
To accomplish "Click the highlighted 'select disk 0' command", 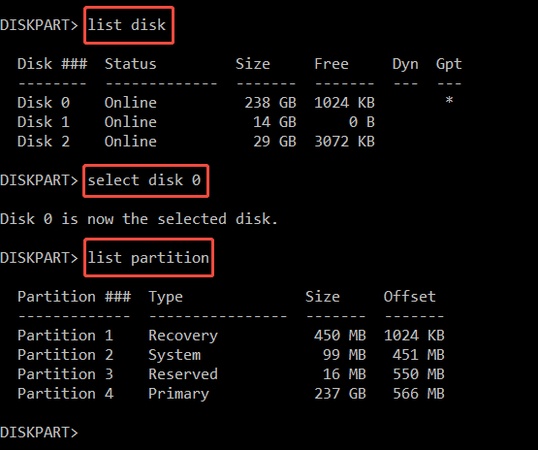I will 146,181.
